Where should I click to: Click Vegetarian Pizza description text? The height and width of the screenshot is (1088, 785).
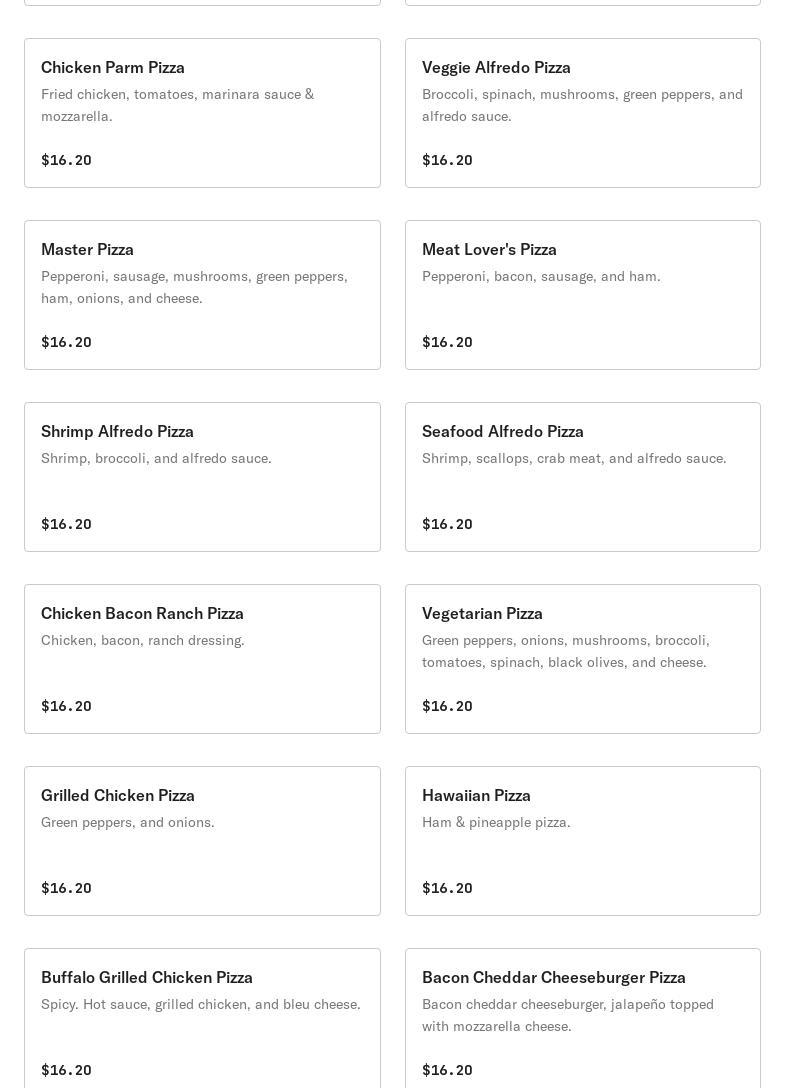(x=565, y=651)
